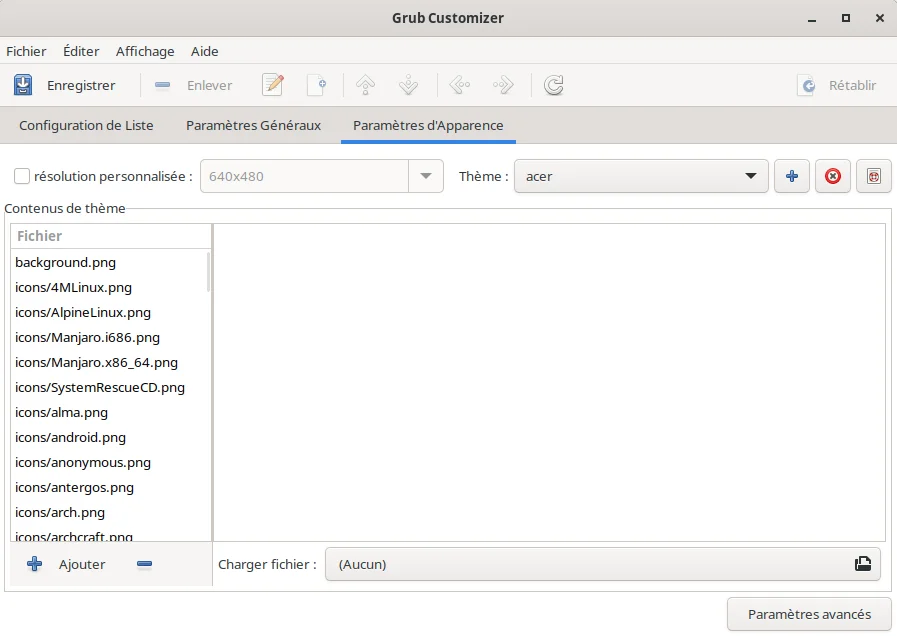This screenshot has height=636, width=897.
Task: Open the Fichier menu
Action: 26,51
